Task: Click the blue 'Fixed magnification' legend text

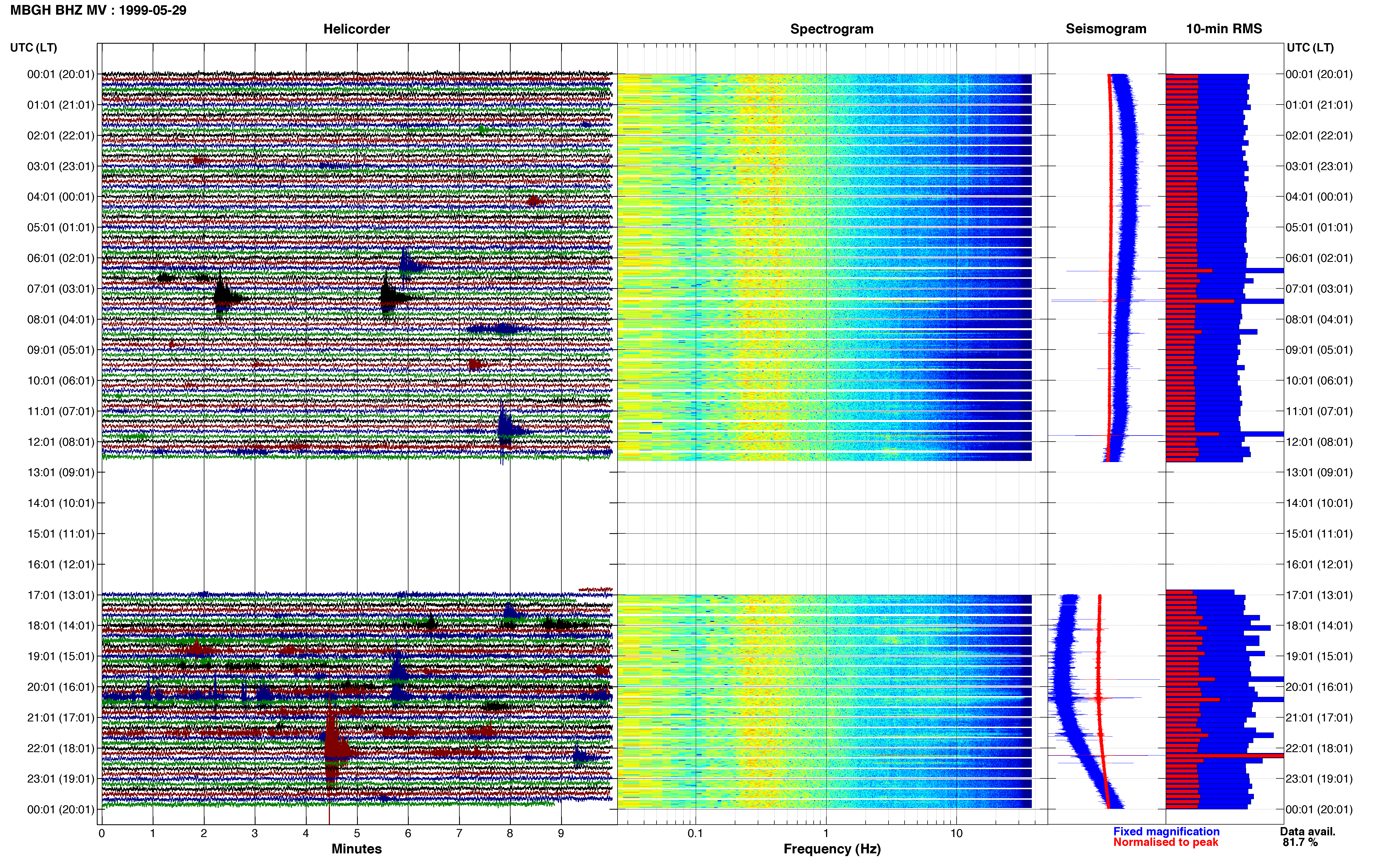Action: [x=1166, y=832]
